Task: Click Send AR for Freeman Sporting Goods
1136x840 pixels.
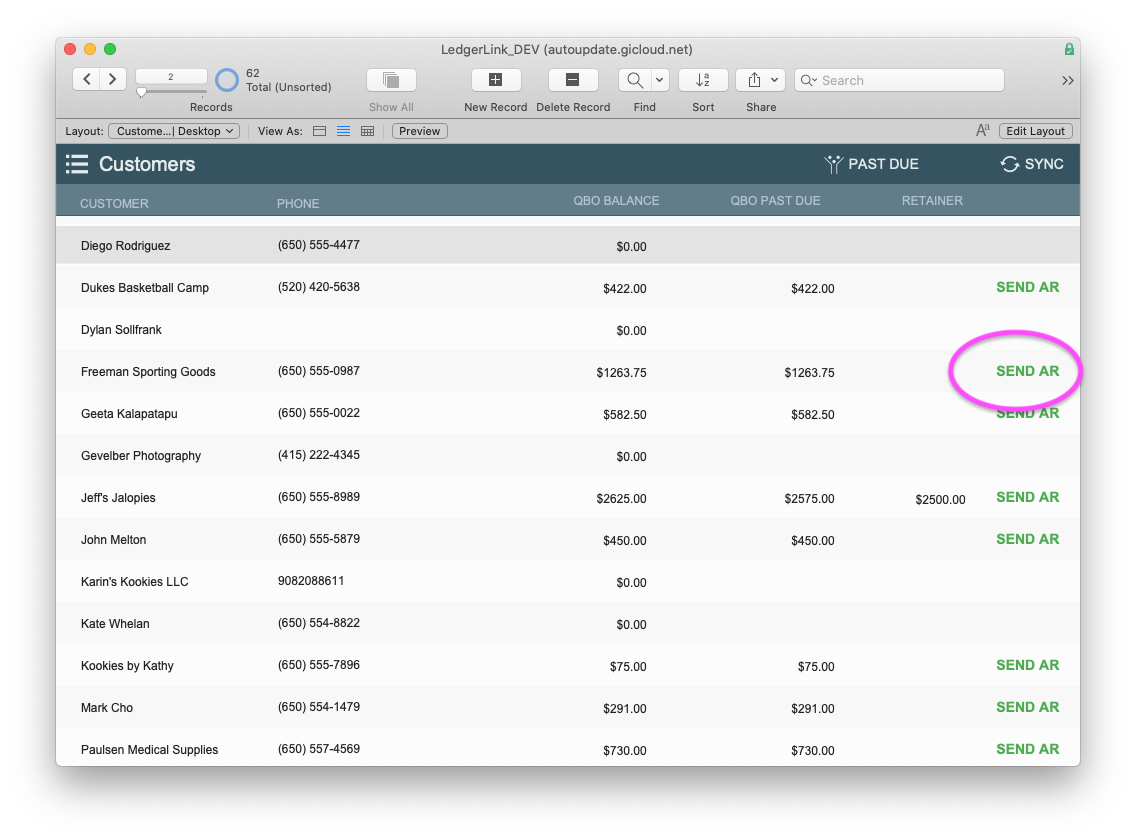Action: pyautogui.click(x=1027, y=371)
